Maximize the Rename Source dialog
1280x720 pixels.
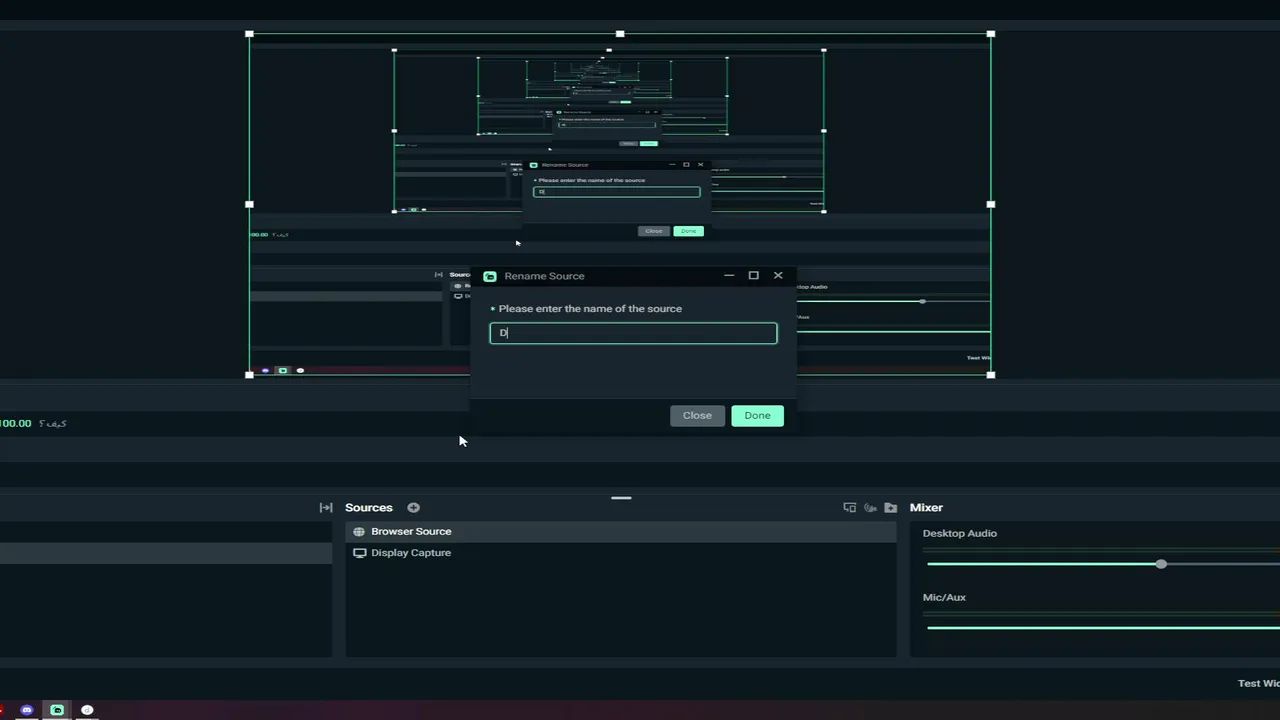click(x=753, y=275)
